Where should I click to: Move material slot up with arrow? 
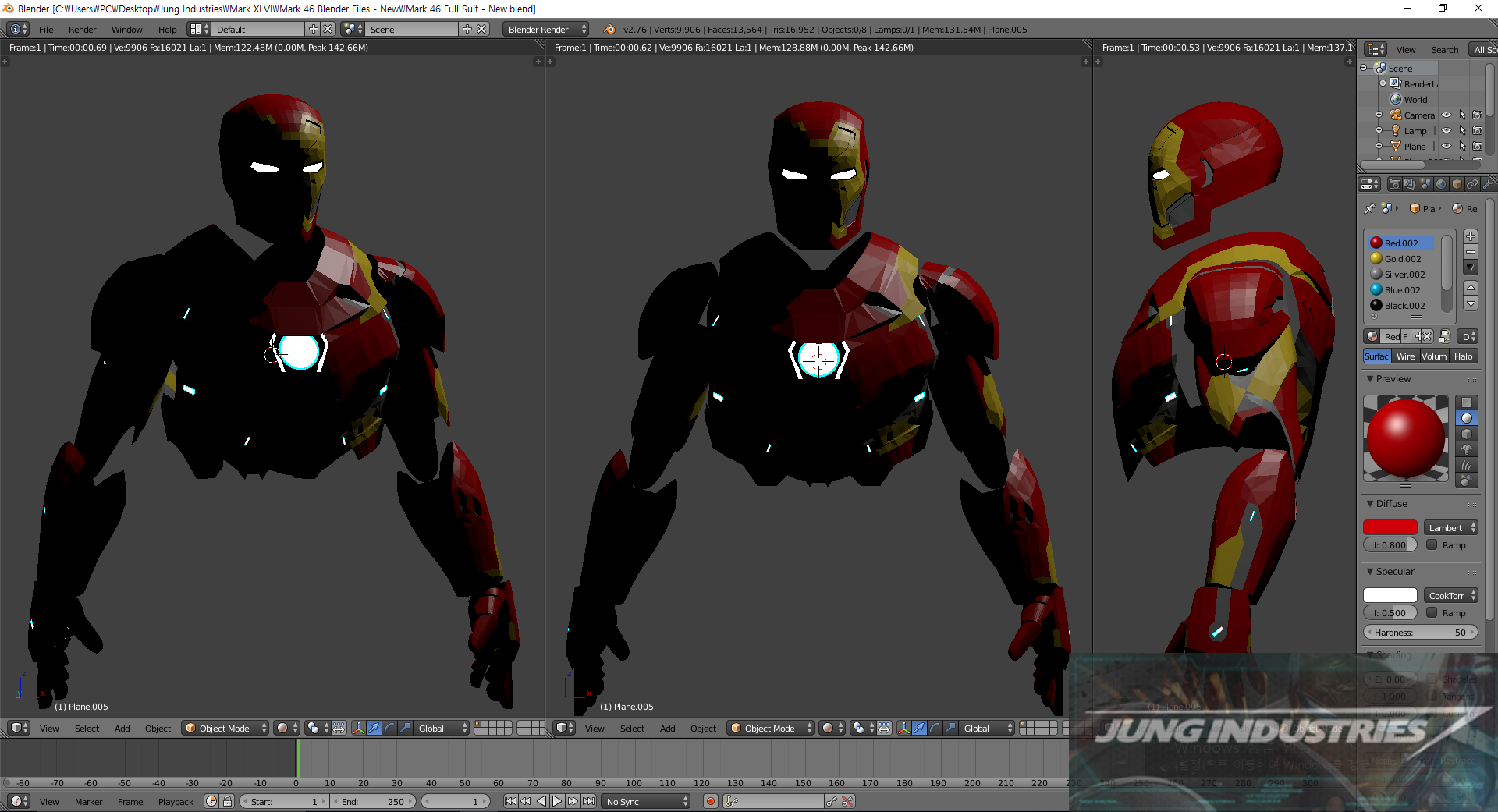click(1471, 288)
